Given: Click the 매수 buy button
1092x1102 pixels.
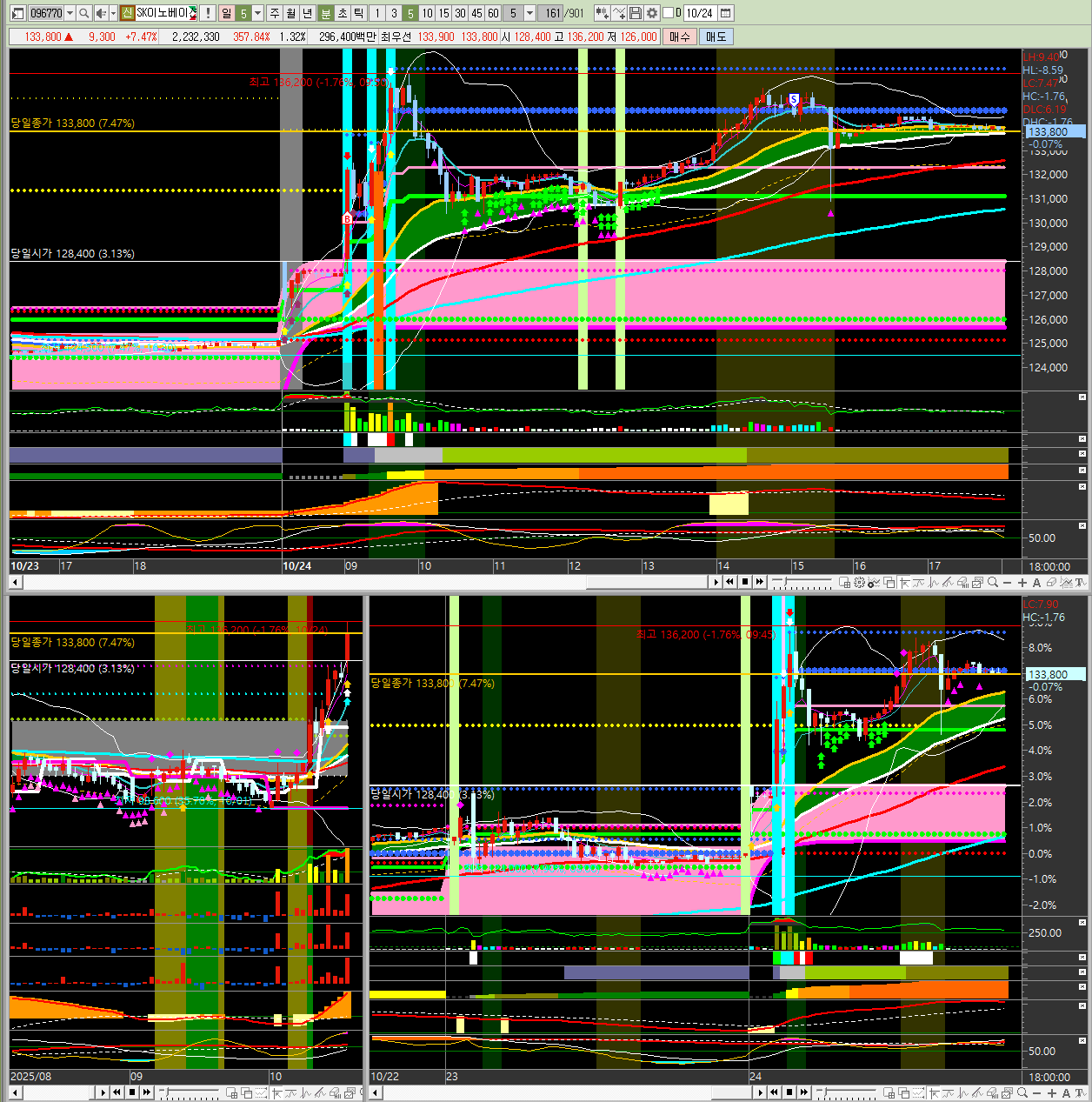Looking at the screenshot, I should (x=679, y=37).
